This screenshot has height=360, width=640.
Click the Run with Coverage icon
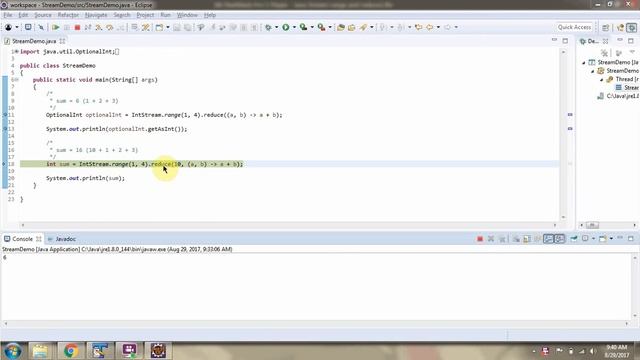coord(303,27)
